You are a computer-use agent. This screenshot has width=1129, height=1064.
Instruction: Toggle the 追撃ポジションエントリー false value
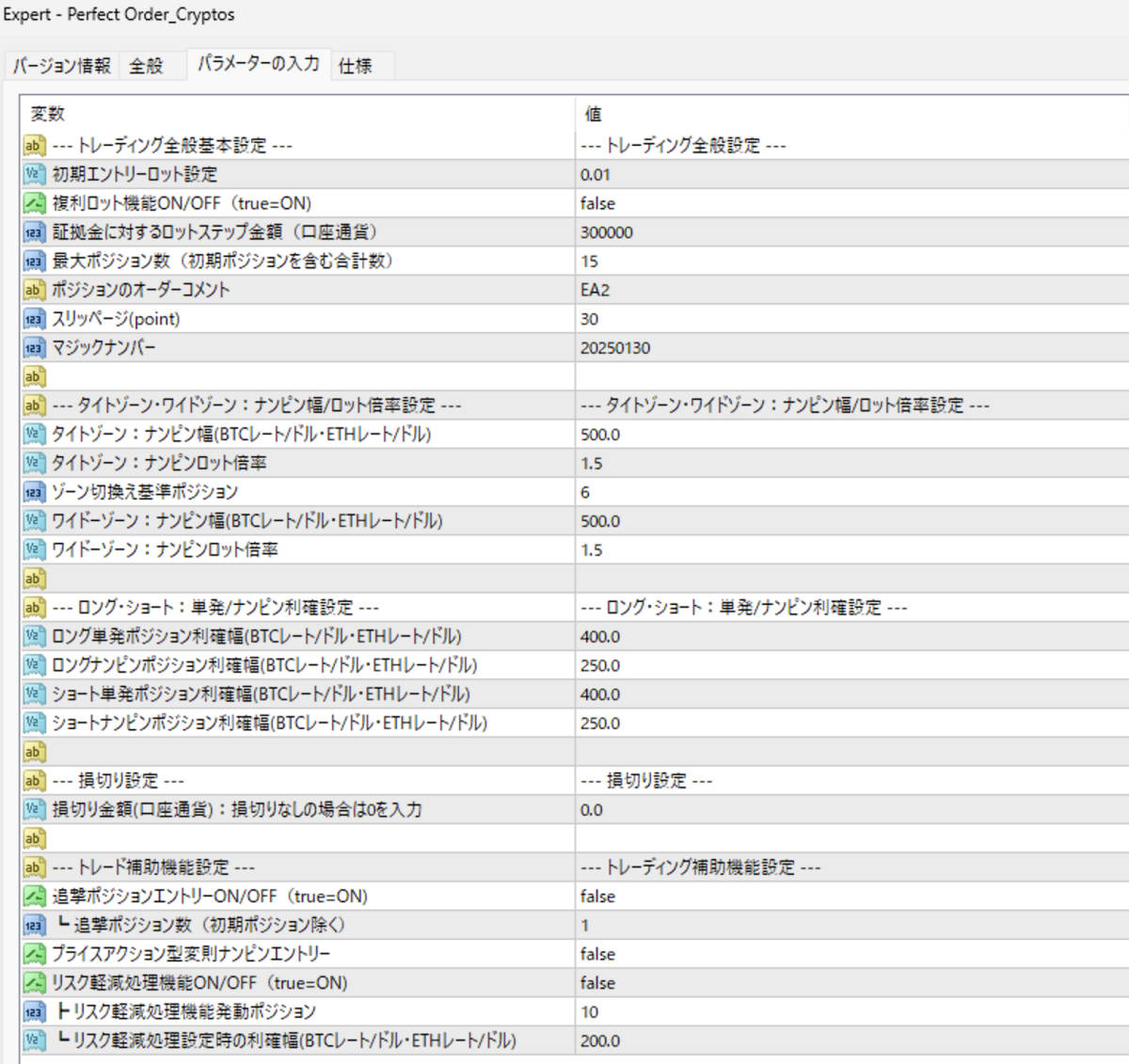(597, 897)
